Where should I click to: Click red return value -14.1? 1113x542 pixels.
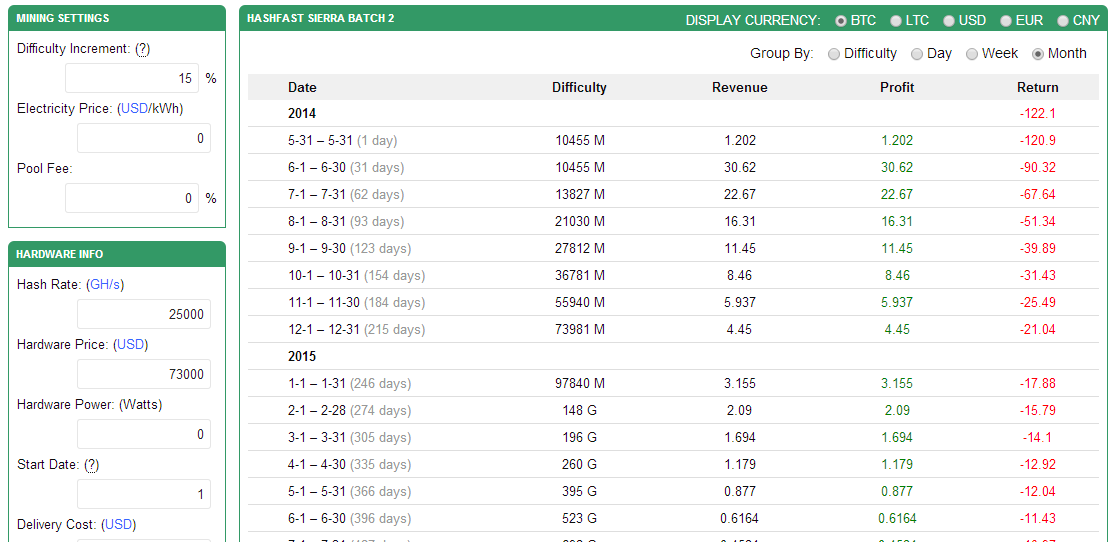1038,437
